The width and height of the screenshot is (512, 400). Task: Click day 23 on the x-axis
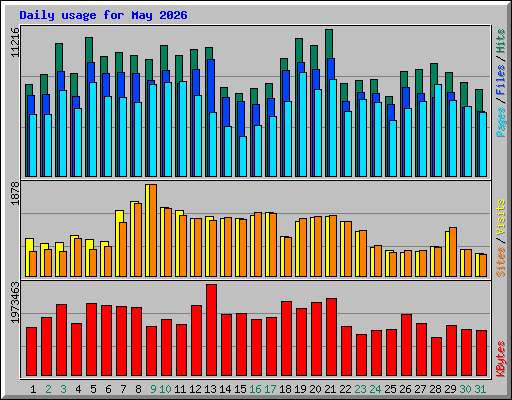point(360,389)
